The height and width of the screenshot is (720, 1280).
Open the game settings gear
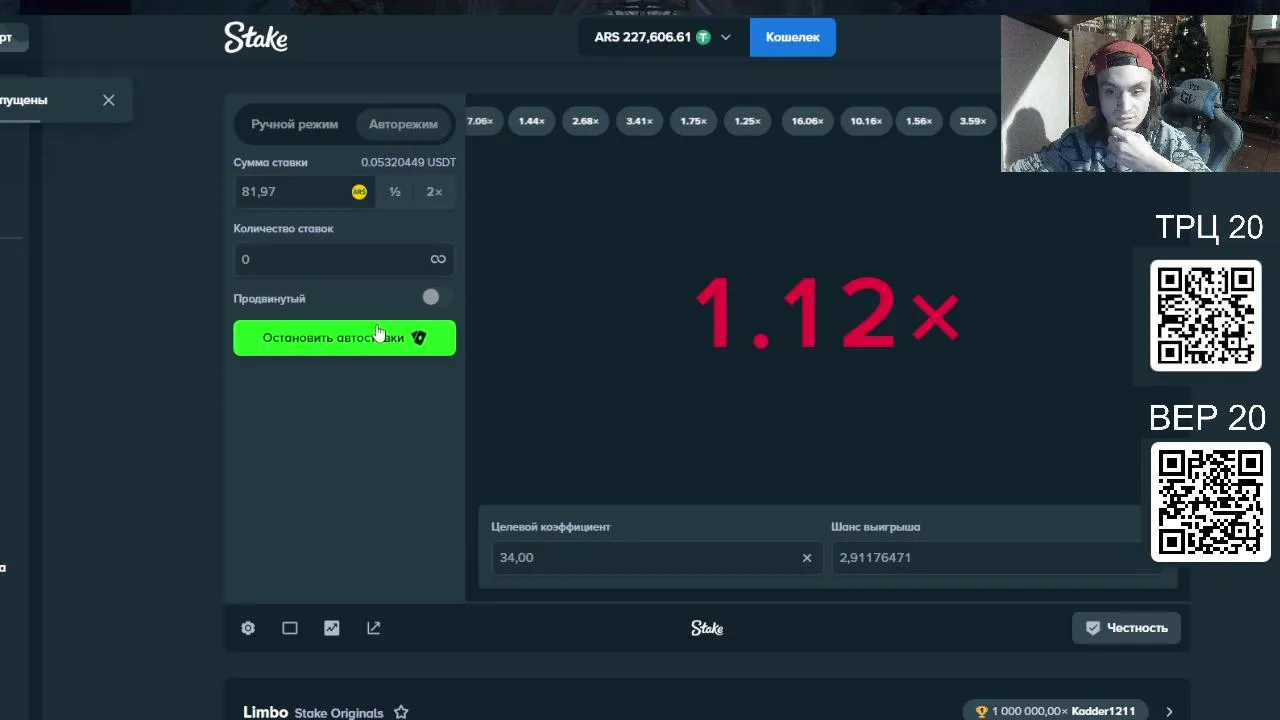click(248, 628)
